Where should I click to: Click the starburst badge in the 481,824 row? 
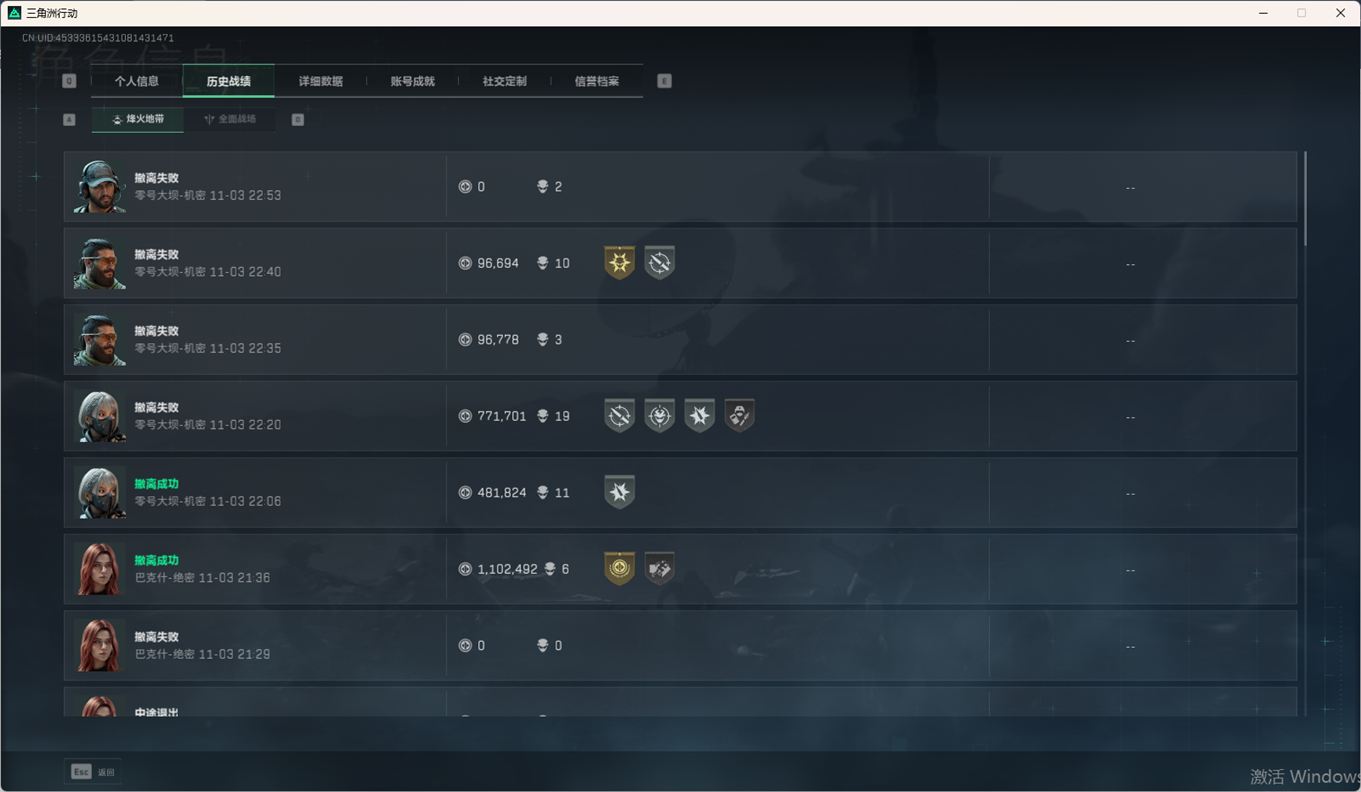tap(619, 492)
